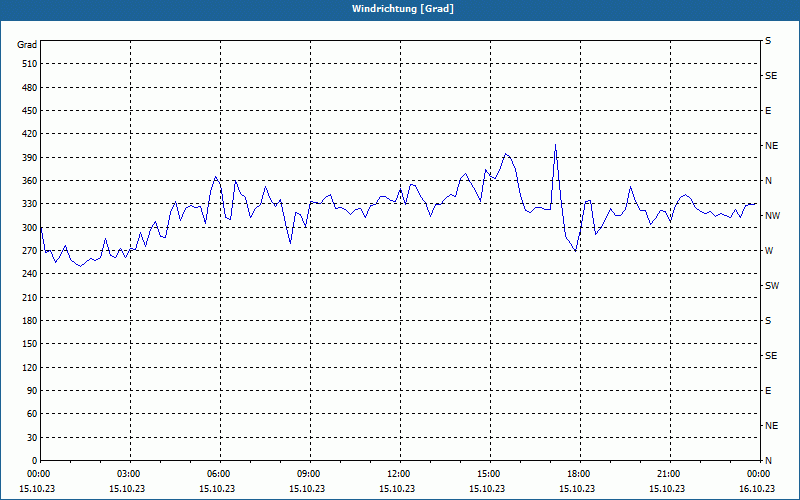Click the 15:00 time axis label
This screenshot has width=800, height=500.
pos(488,474)
